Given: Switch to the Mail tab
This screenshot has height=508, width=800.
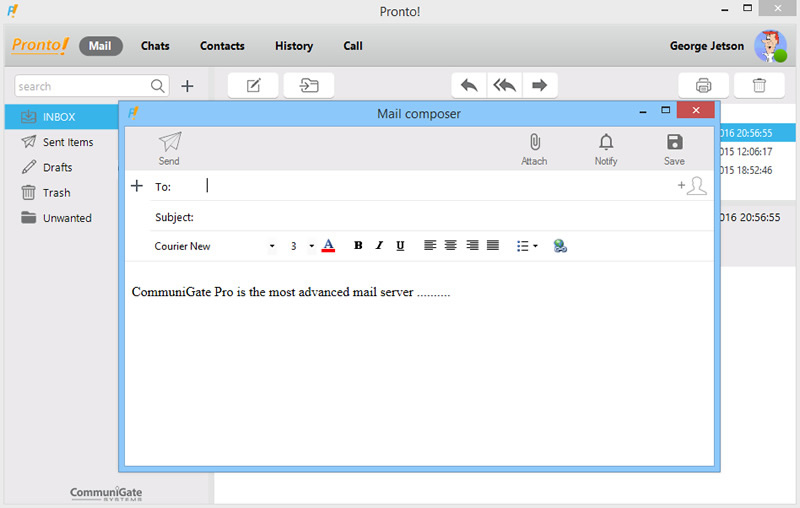Looking at the screenshot, I should 101,46.
